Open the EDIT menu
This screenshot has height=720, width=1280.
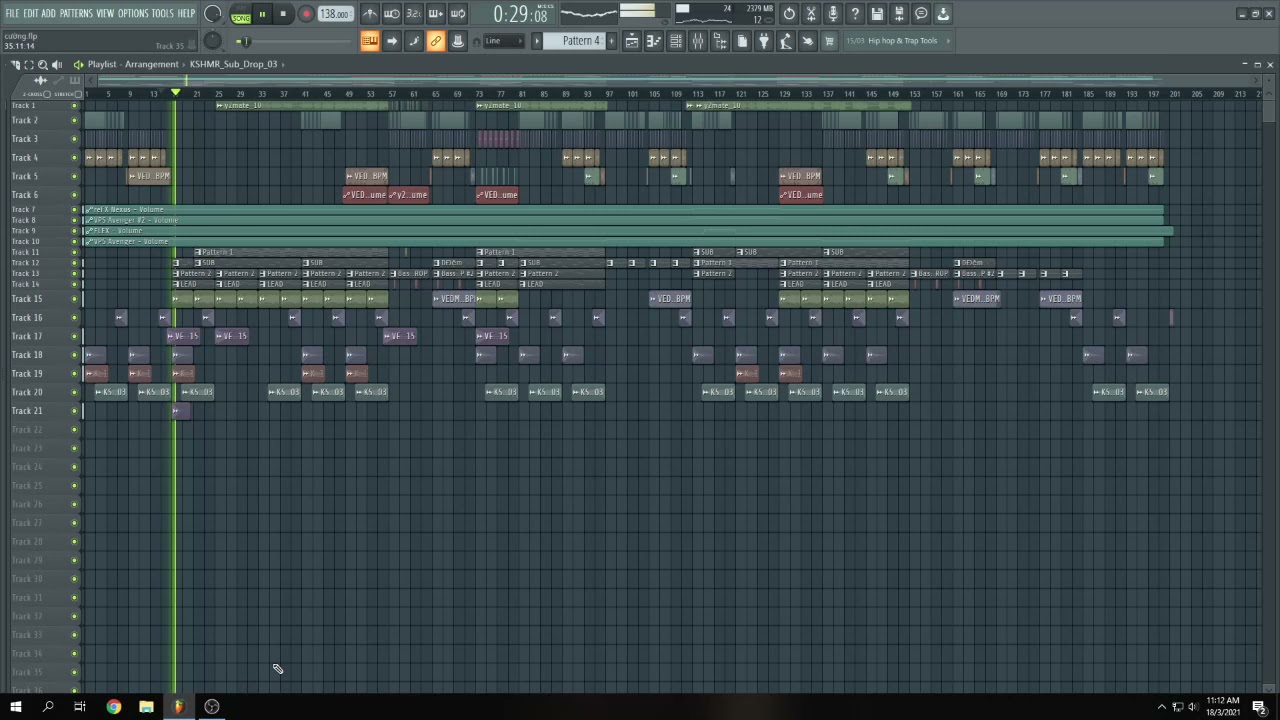[x=31, y=13]
